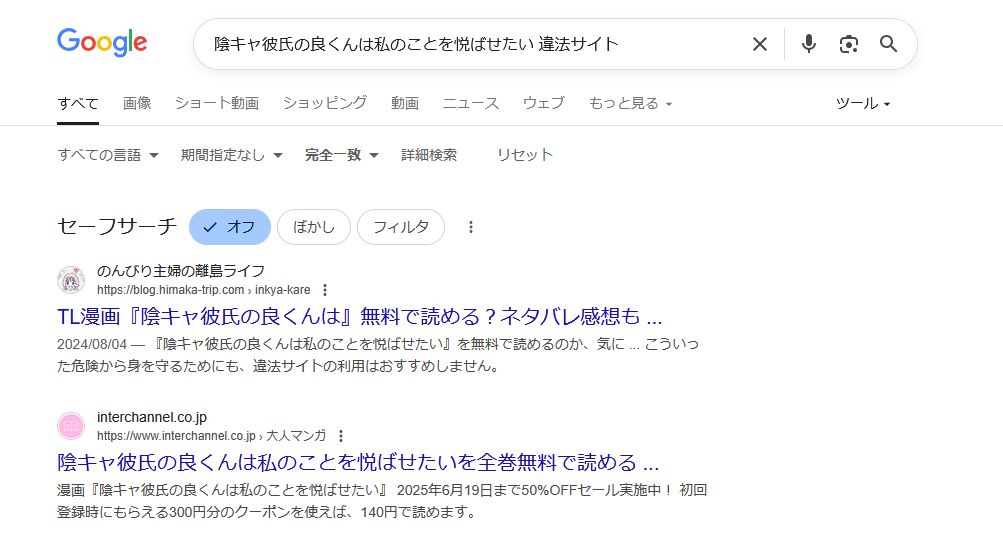Toggle the ツール dropdown
This screenshot has width=1003, height=547.
tap(863, 103)
